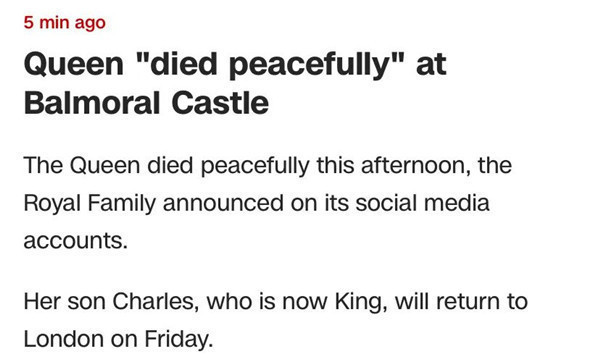600x364 pixels.
Task: Click the word 'King' in the second paragraph
Action: 359,302
